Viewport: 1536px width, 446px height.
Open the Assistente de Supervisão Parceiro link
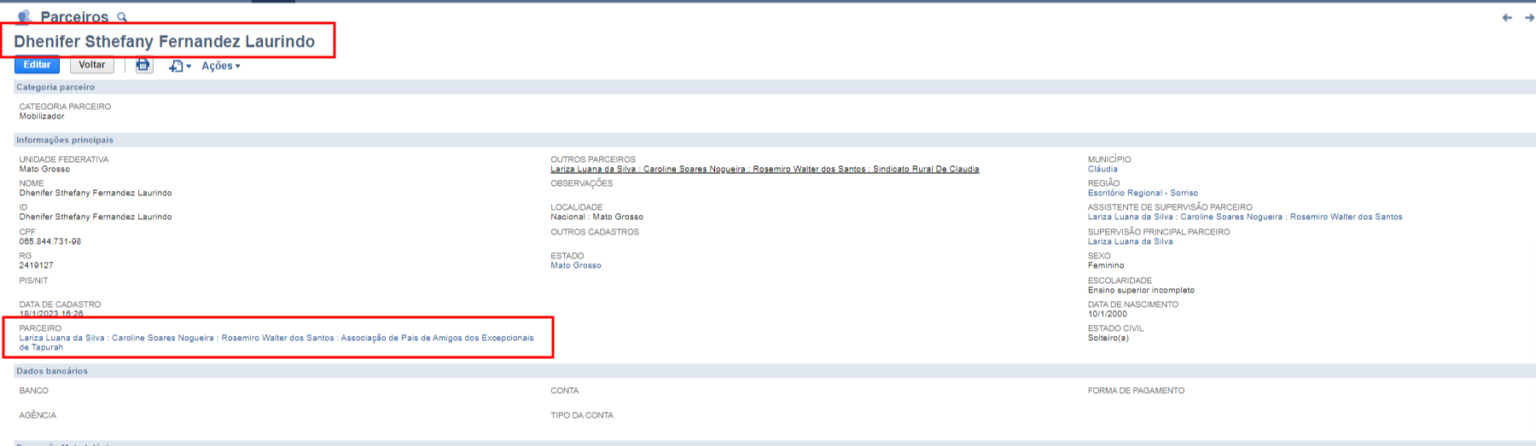[x=1244, y=217]
